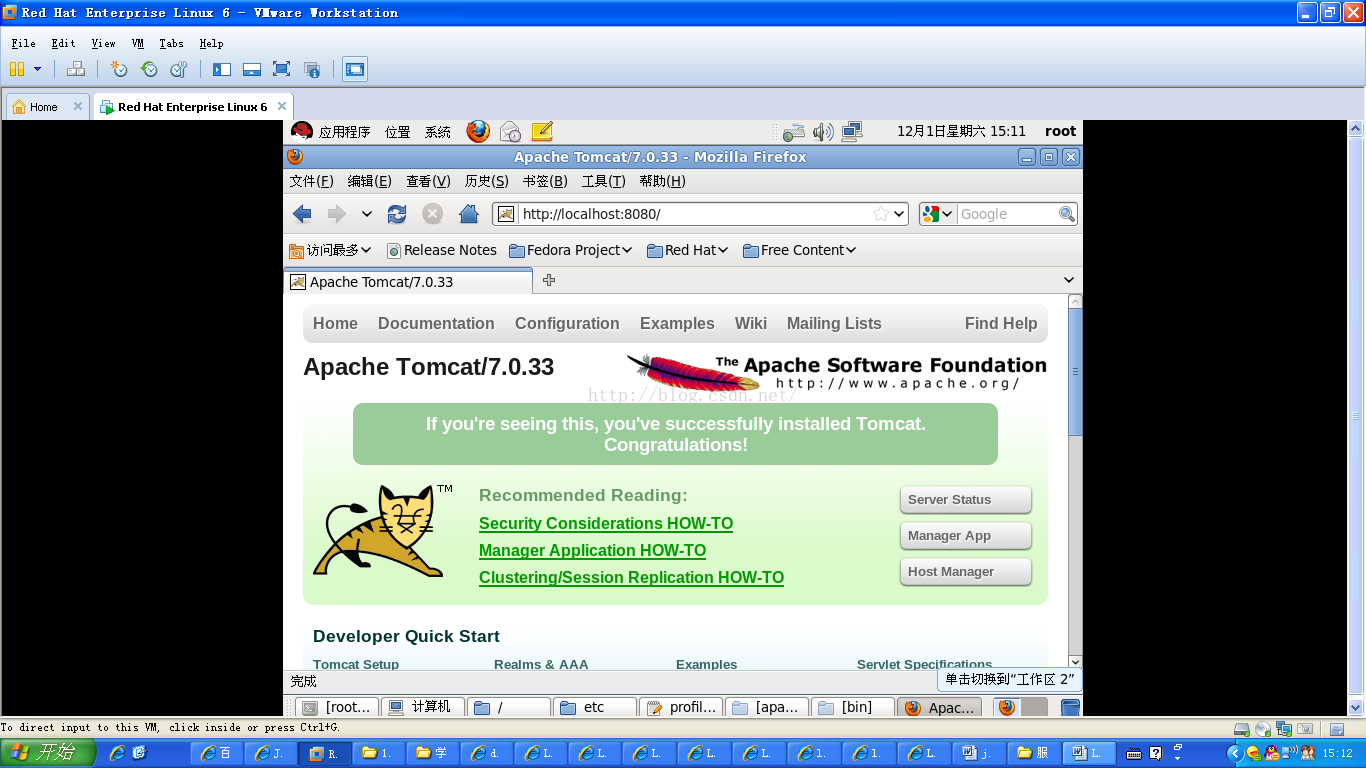Image resolution: width=1366 pixels, height=768 pixels.
Task: Toggle the VMware library sidebar icon
Action: point(222,69)
